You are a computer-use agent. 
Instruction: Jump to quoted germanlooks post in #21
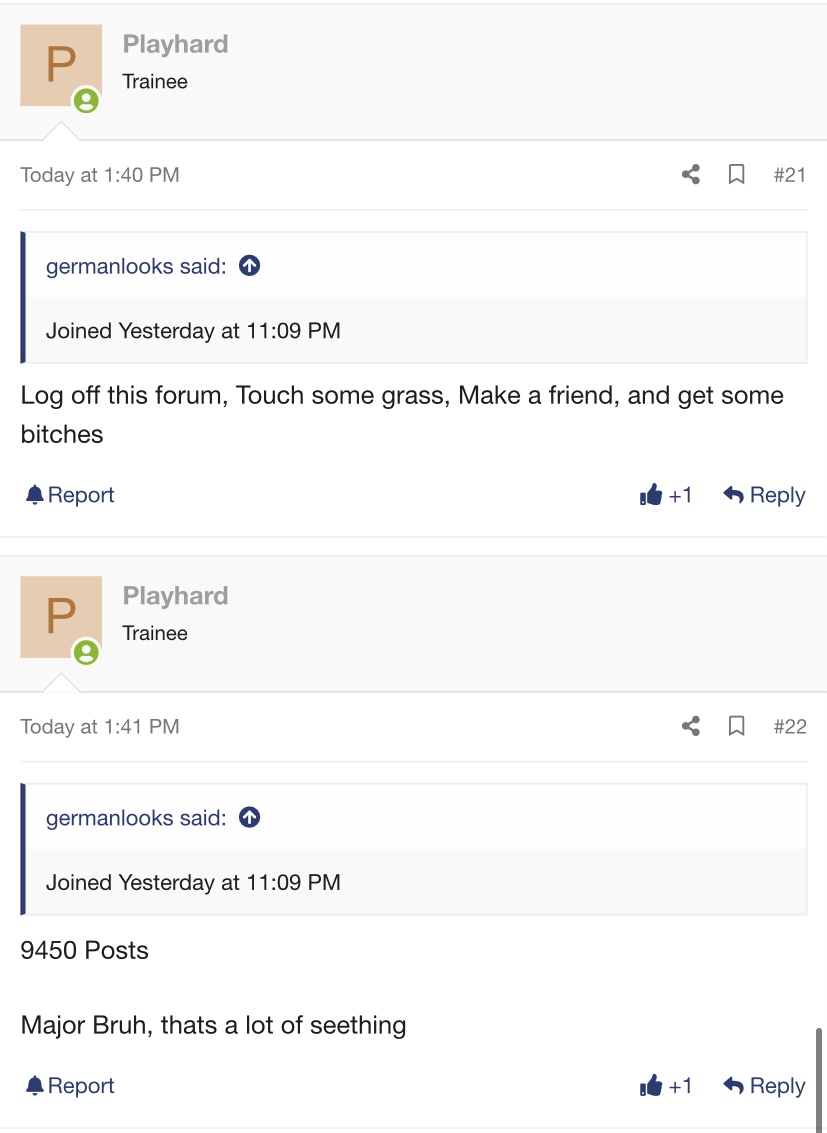250,266
